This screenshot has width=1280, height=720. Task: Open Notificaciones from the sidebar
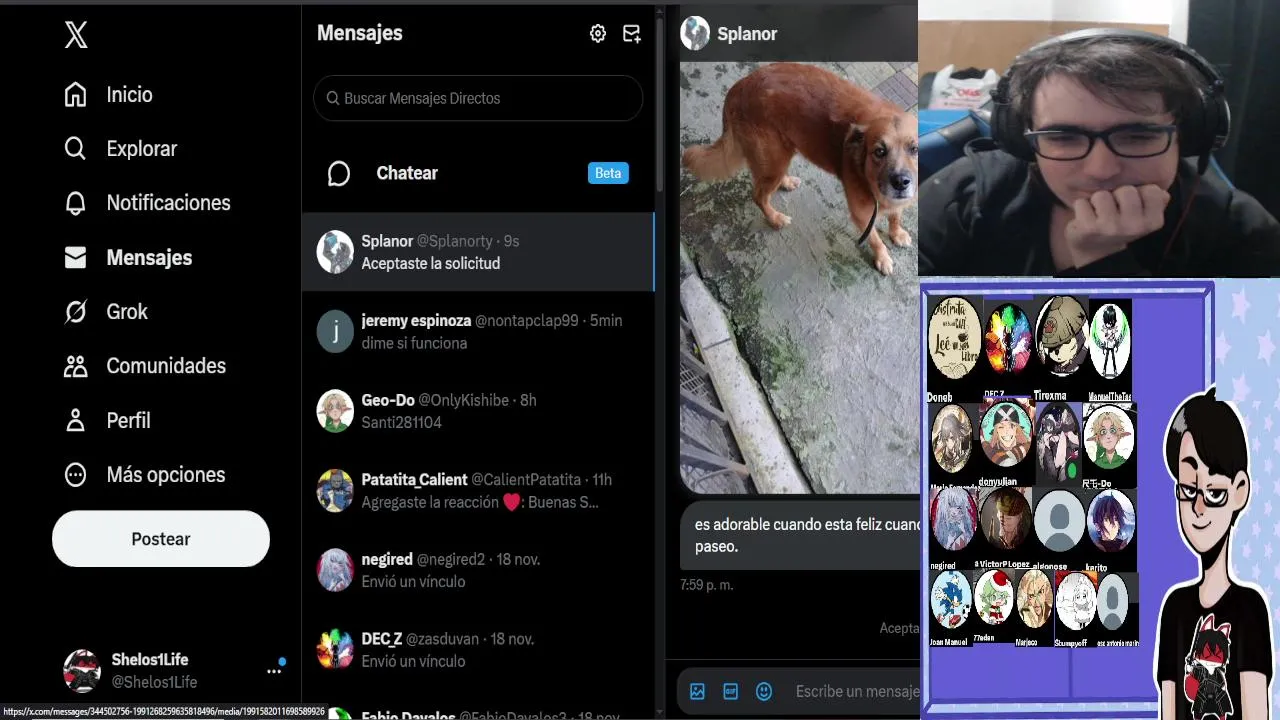coord(147,203)
